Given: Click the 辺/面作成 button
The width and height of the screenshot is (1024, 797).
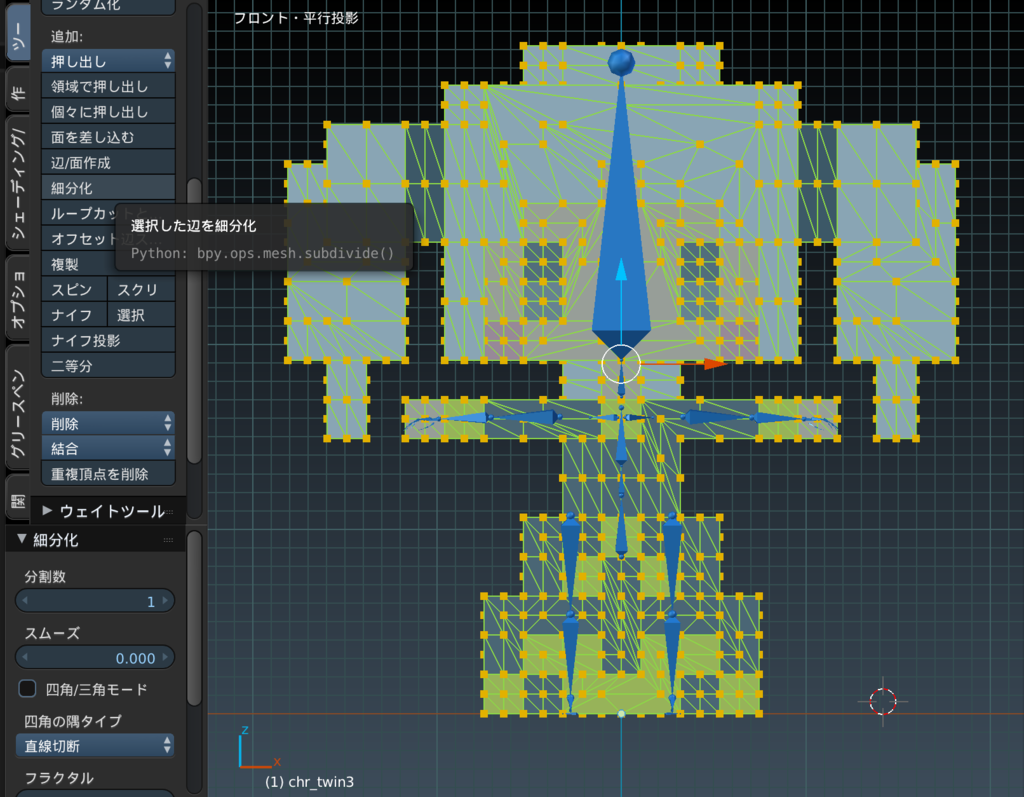Looking at the screenshot, I should click(x=108, y=163).
